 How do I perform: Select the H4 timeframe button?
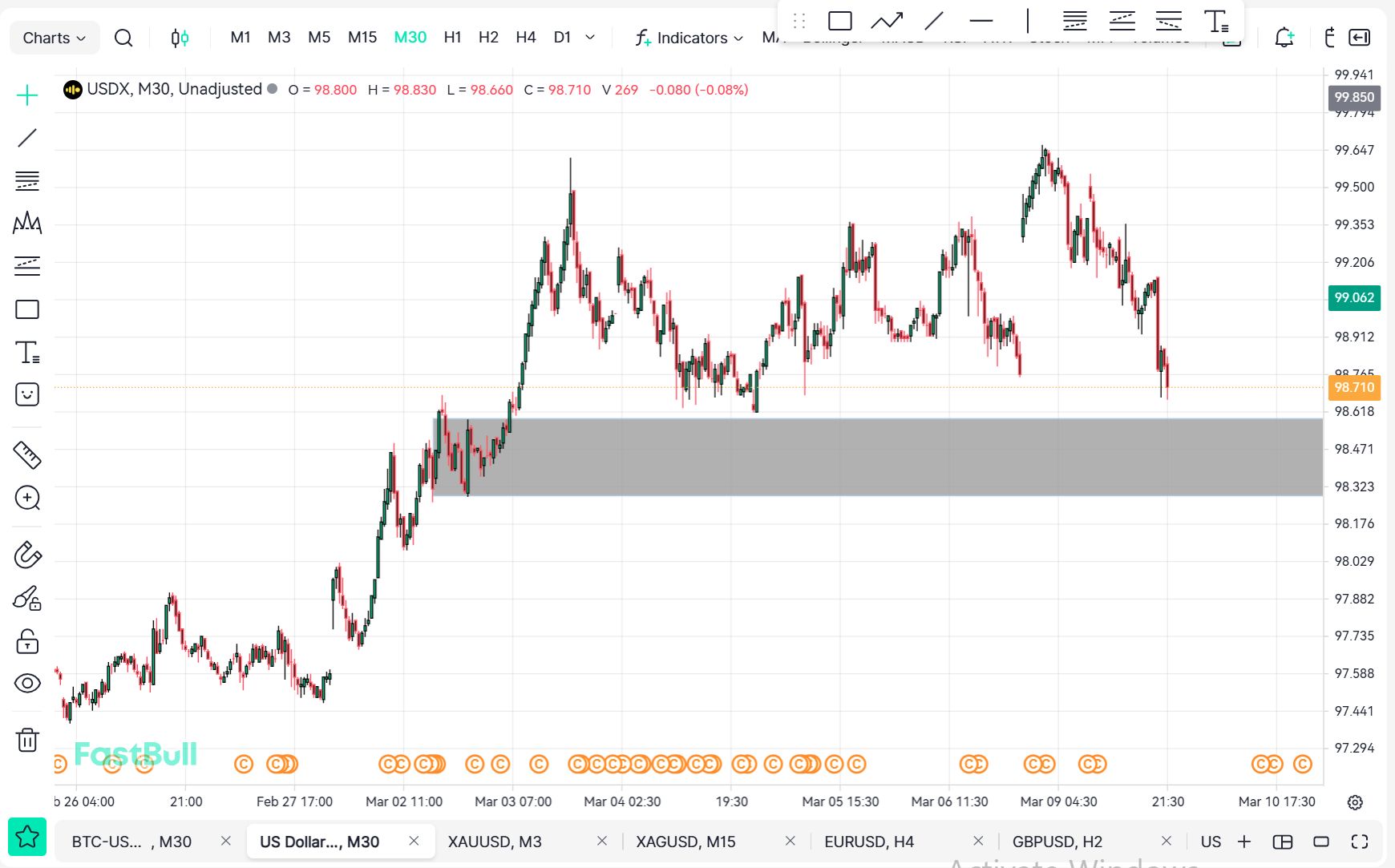pyautogui.click(x=526, y=38)
